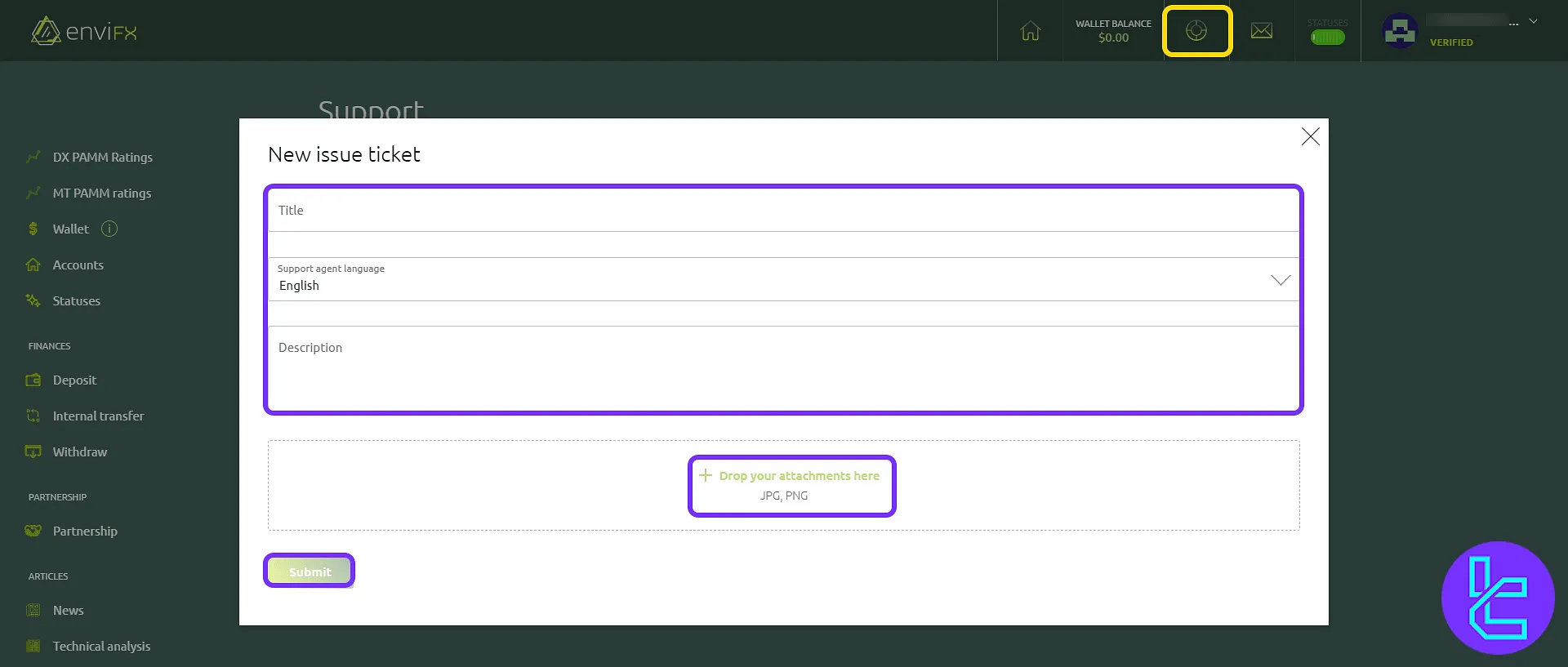
Task: Click the Technical analysis icon
Action: coord(33,646)
